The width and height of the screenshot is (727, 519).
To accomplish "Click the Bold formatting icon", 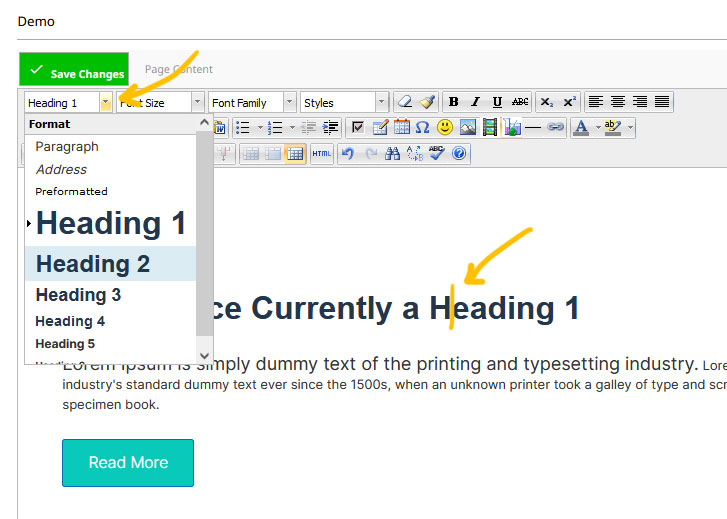I will click(454, 102).
